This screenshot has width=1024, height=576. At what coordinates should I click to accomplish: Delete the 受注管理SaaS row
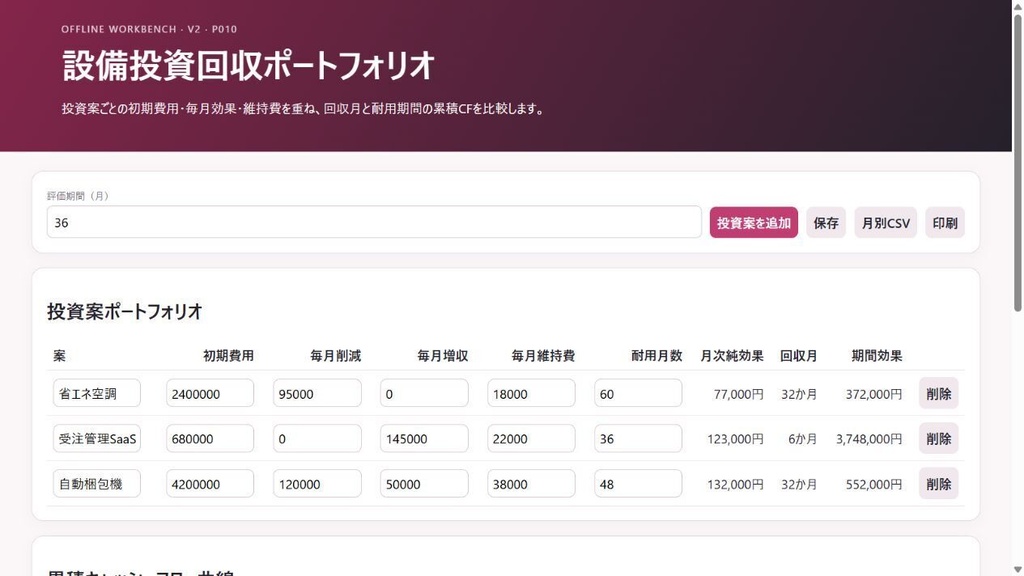click(x=938, y=439)
